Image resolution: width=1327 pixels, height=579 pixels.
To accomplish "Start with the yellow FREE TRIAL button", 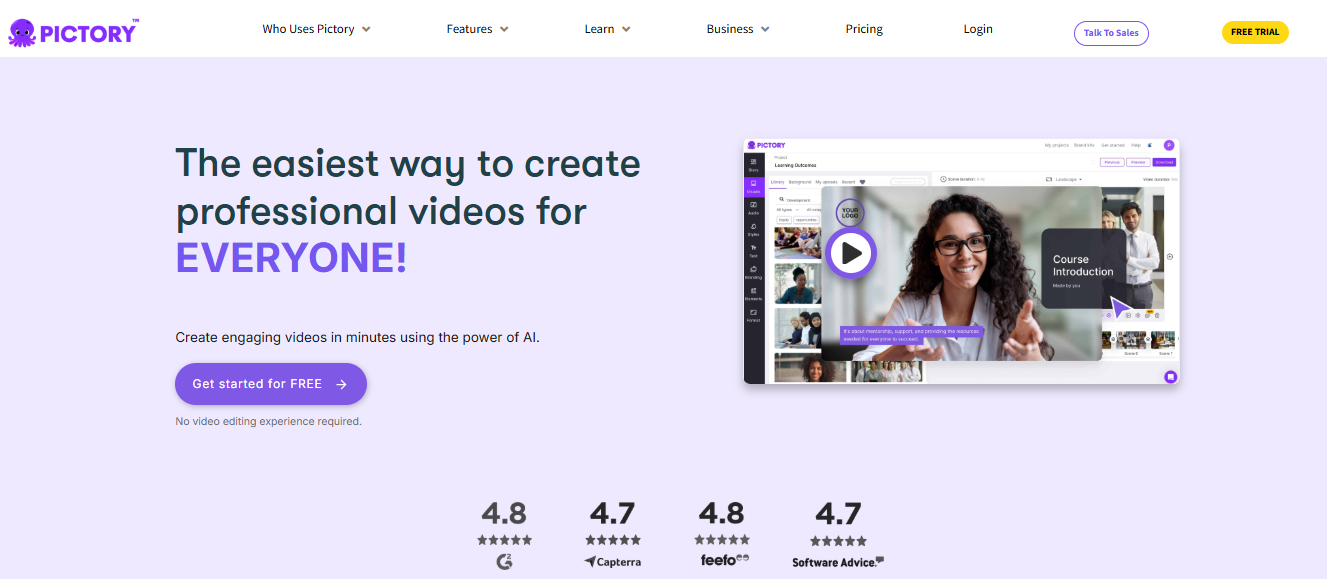I will 1255,32.
